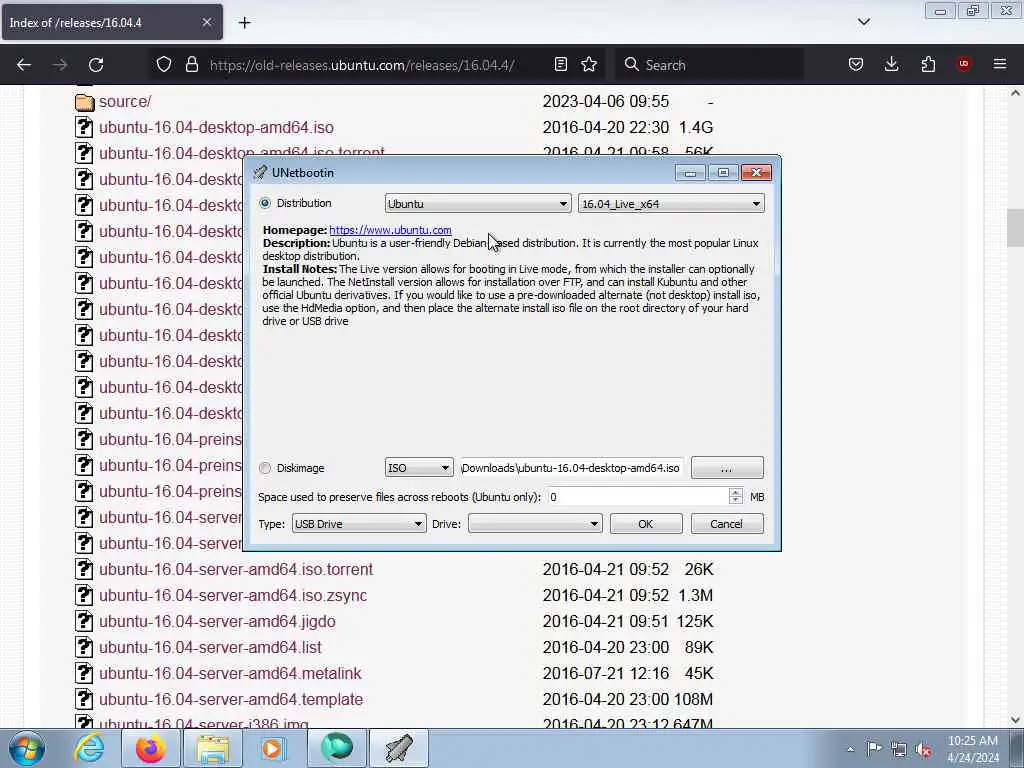Show hidden system tray icons arrow

(850, 750)
